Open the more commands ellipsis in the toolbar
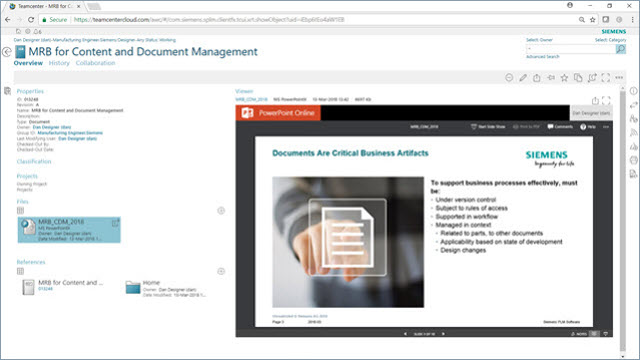The width and height of the screenshot is (640, 360). point(619,78)
